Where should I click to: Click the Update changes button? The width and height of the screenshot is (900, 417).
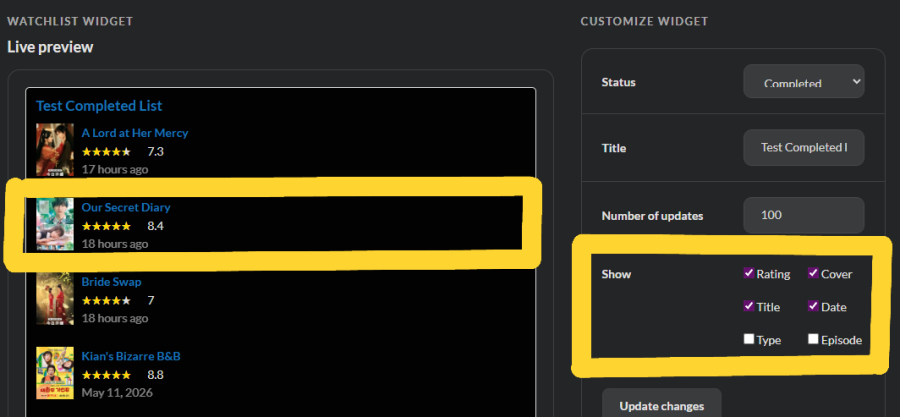661,406
